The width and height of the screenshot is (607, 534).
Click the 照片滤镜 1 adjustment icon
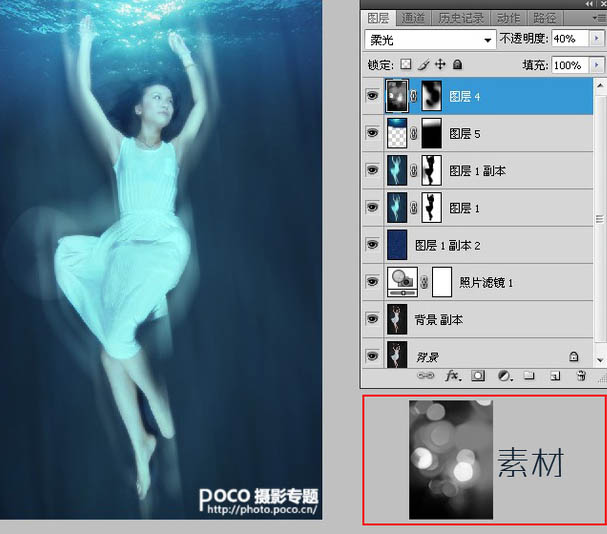click(x=402, y=282)
